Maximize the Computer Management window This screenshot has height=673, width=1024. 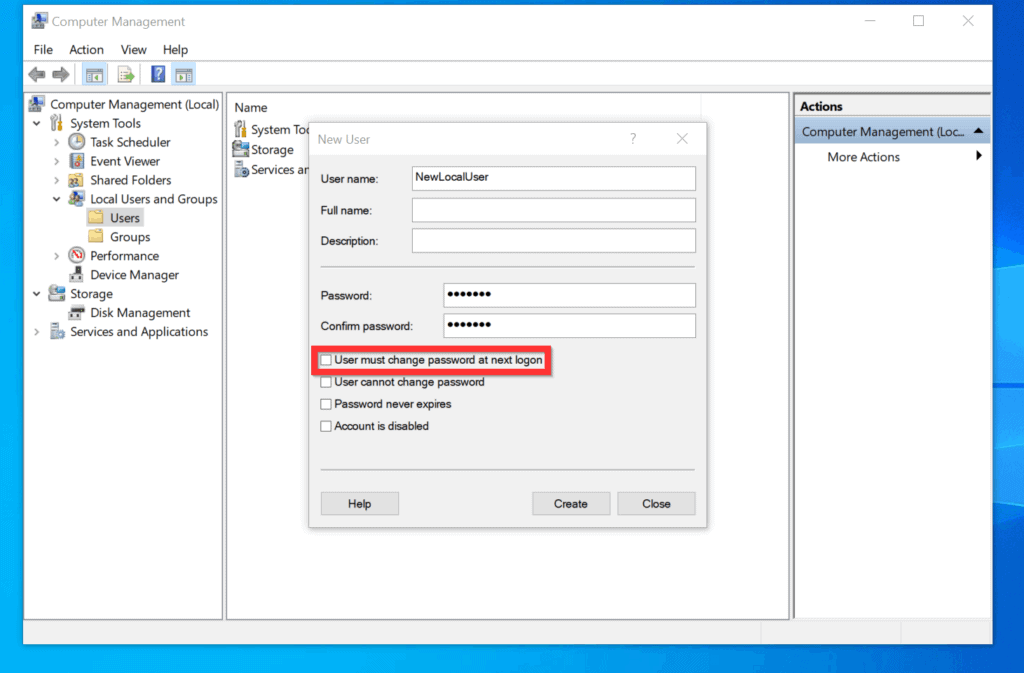(918, 21)
